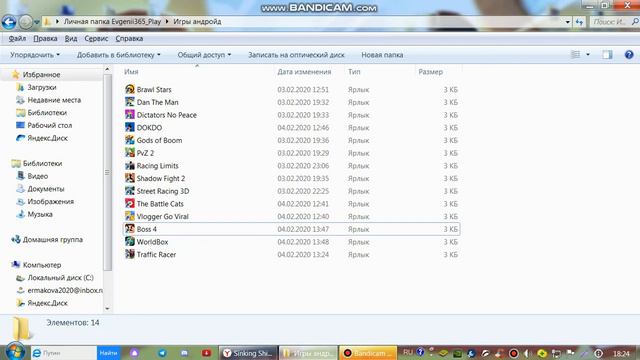Open Документы library

pyautogui.click(x=46, y=189)
